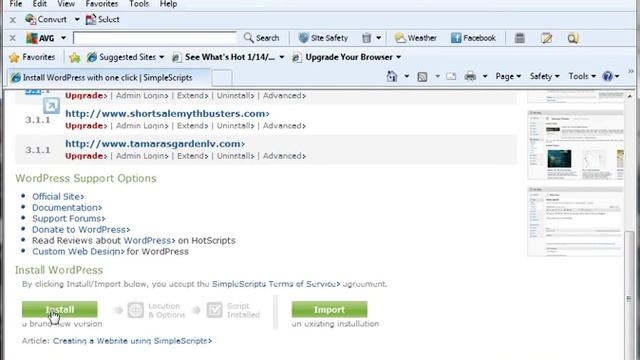Click Admin Login for shortsalemythbusters.com
This screenshot has width=640, height=360.
tap(142, 126)
